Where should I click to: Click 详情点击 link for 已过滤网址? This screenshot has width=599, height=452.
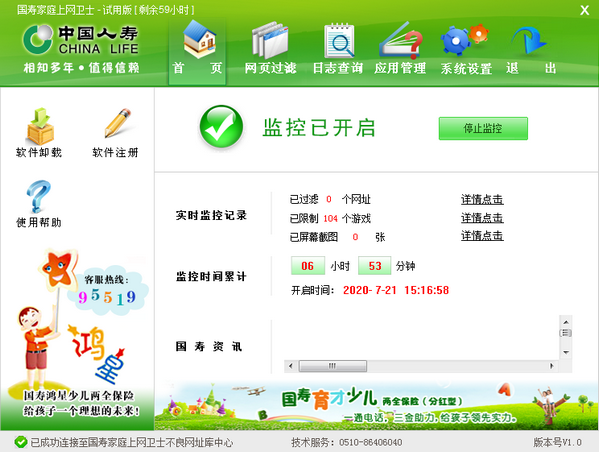pyautogui.click(x=482, y=199)
